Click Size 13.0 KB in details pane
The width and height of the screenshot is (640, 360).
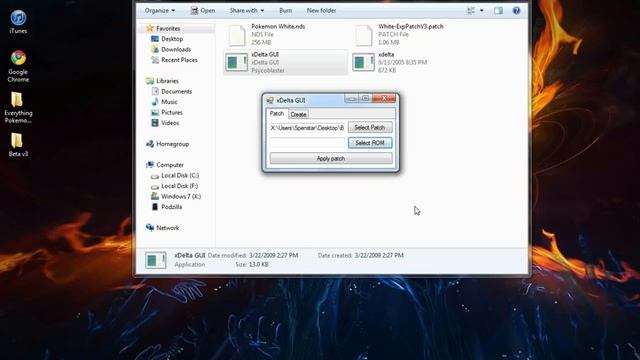(x=252, y=264)
